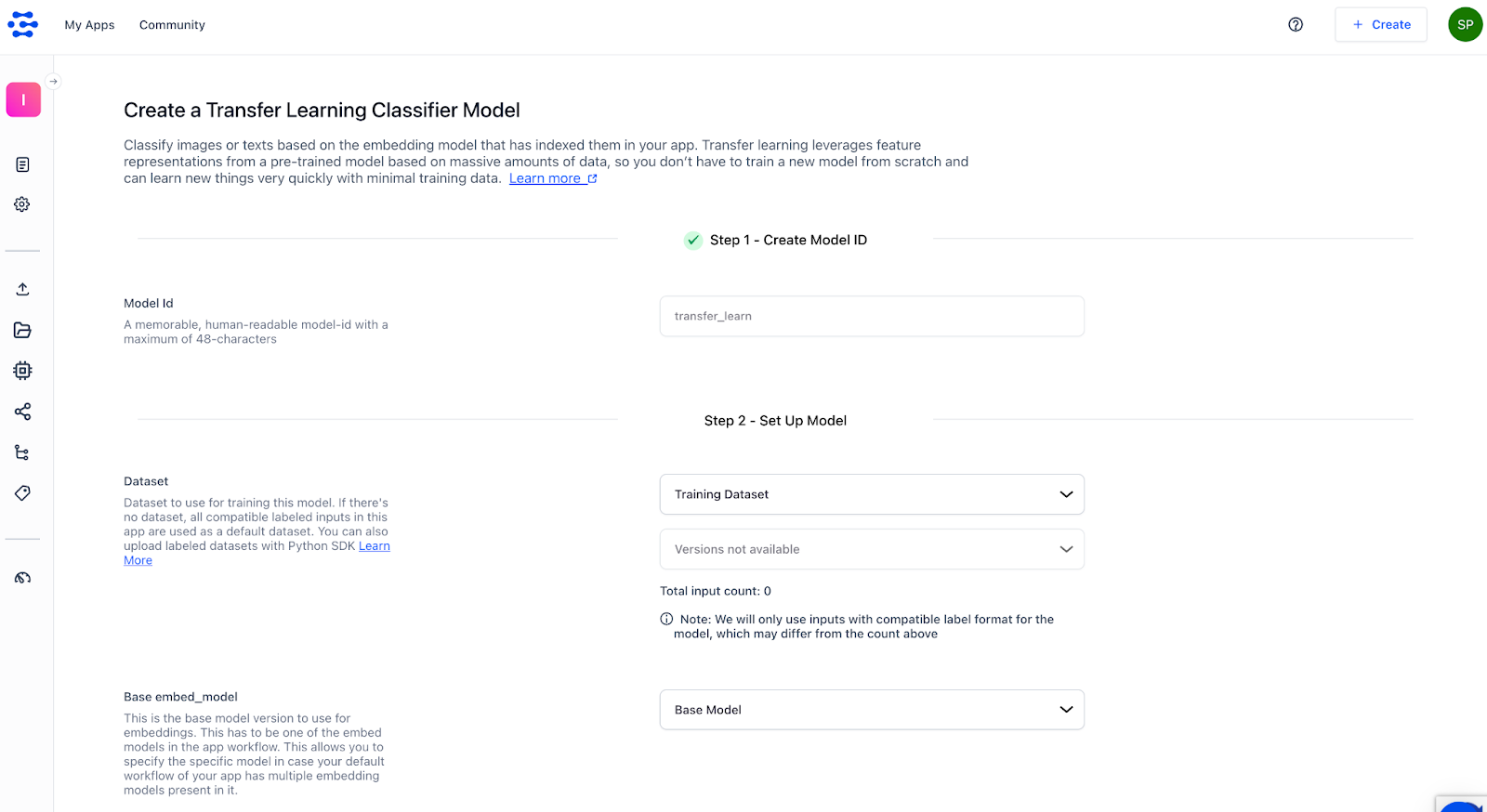Viewport: 1487px width, 812px height.
Task: Expand the sidebar with arrow button
Action: 54,82
